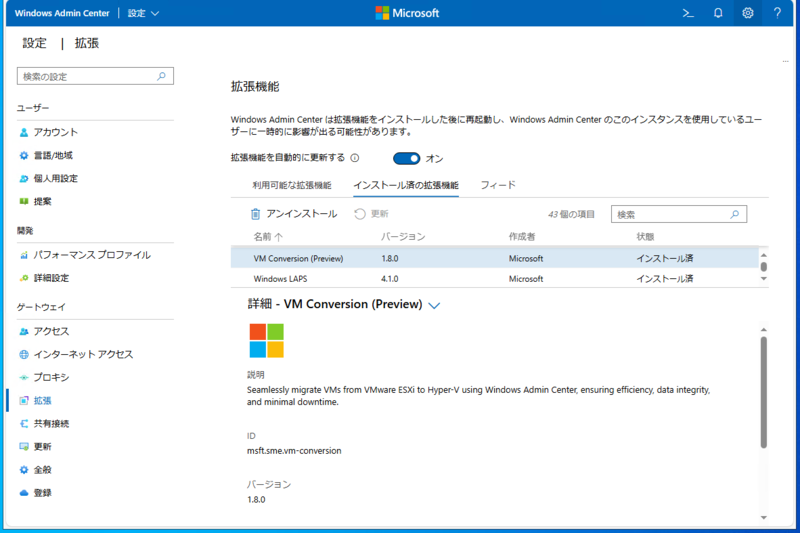Click アンインストール button

click(x=294, y=214)
